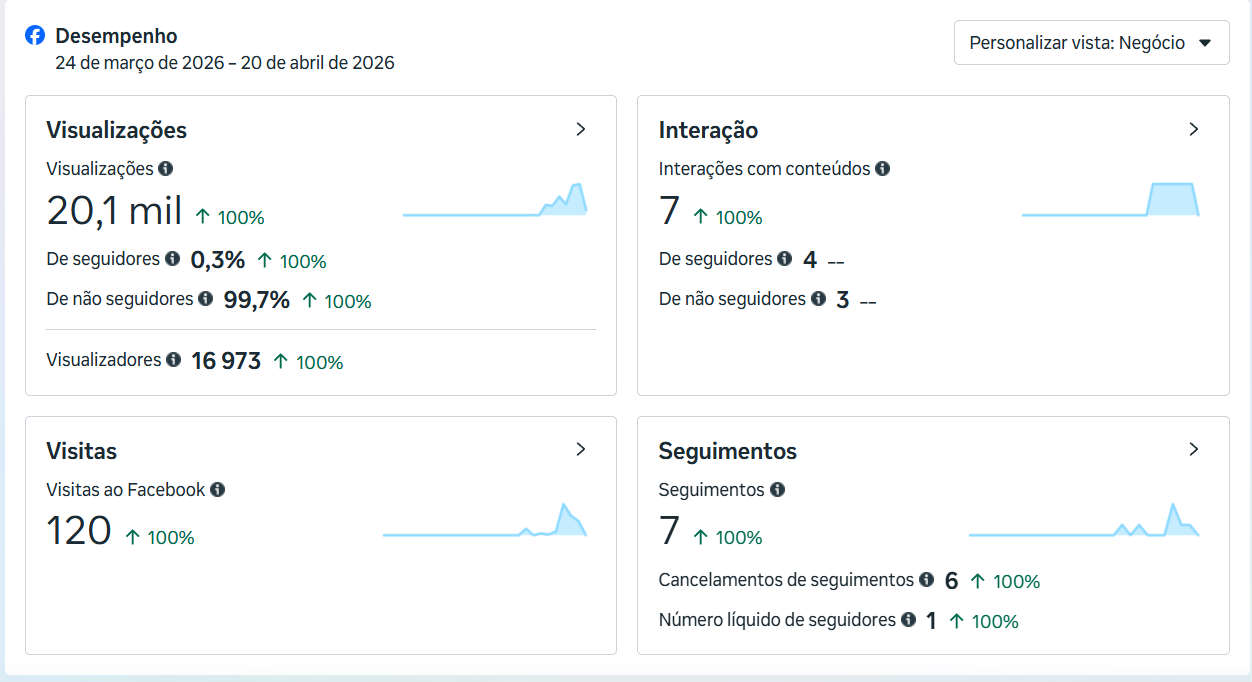The image size is (1252, 682).
Task: Select the 120 visits value
Action: point(79,531)
